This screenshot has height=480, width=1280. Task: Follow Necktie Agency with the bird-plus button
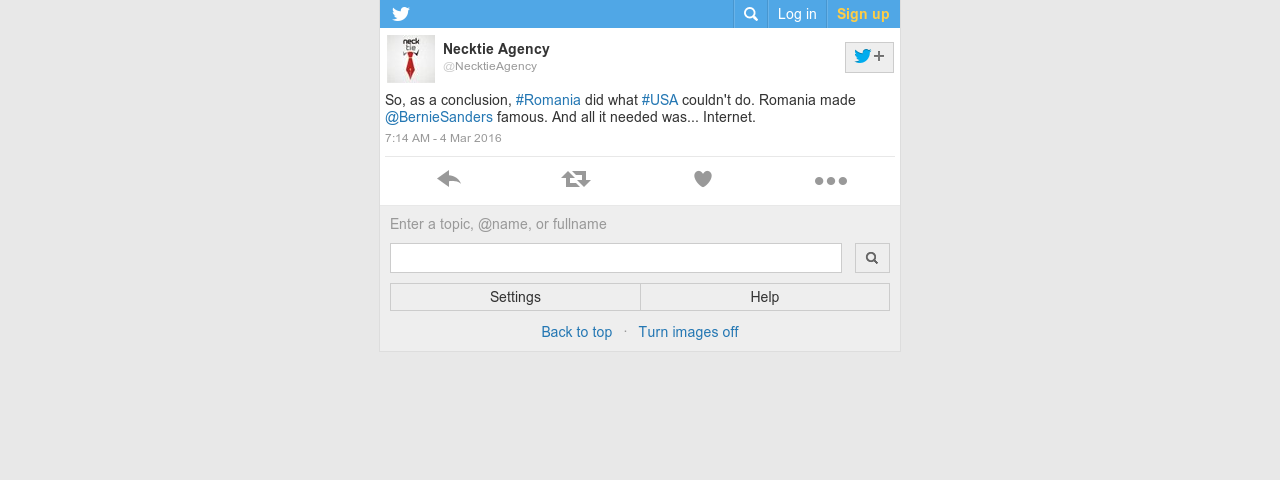point(869,57)
